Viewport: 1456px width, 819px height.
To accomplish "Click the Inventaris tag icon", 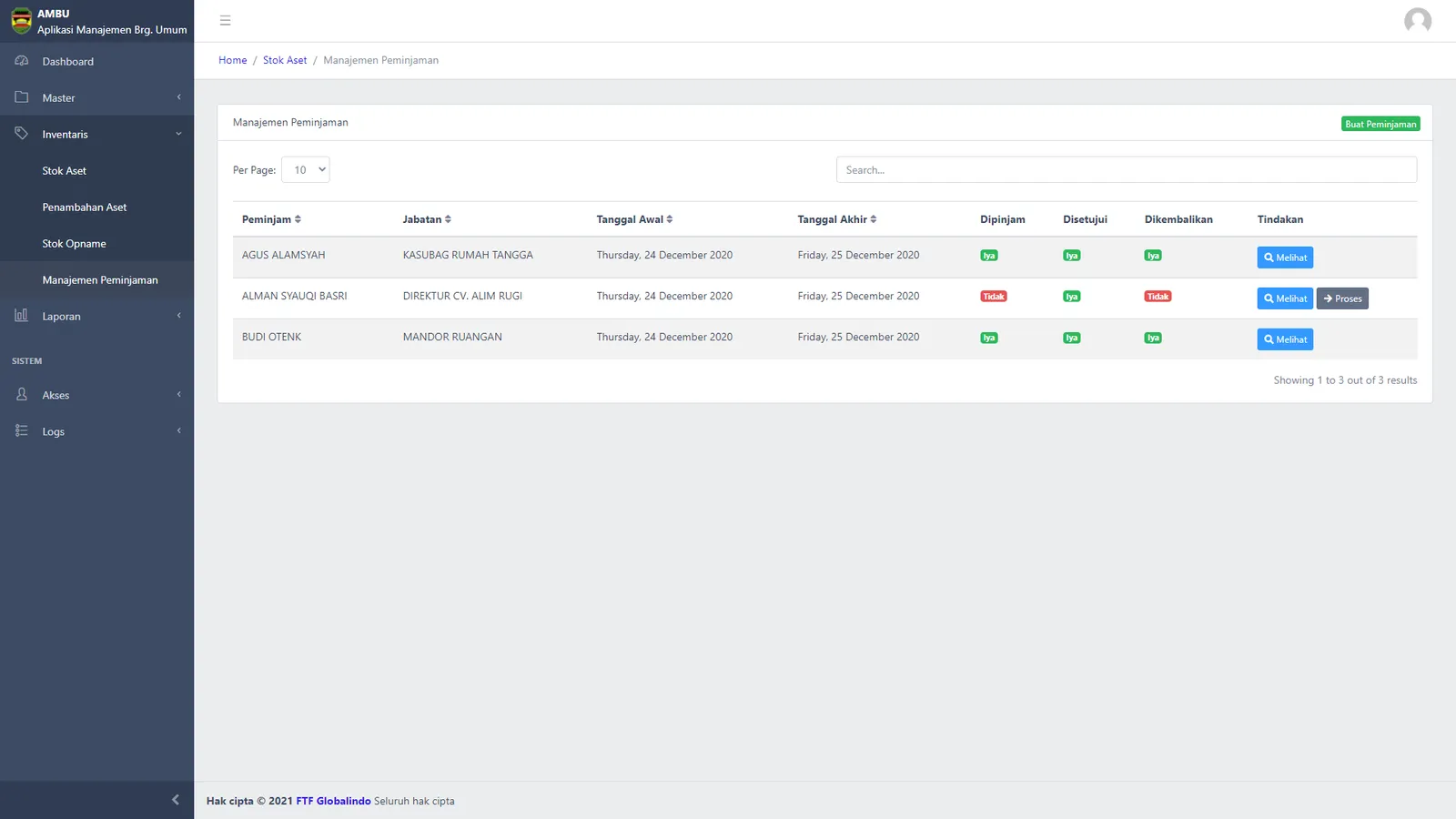I will (x=22, y=134).
